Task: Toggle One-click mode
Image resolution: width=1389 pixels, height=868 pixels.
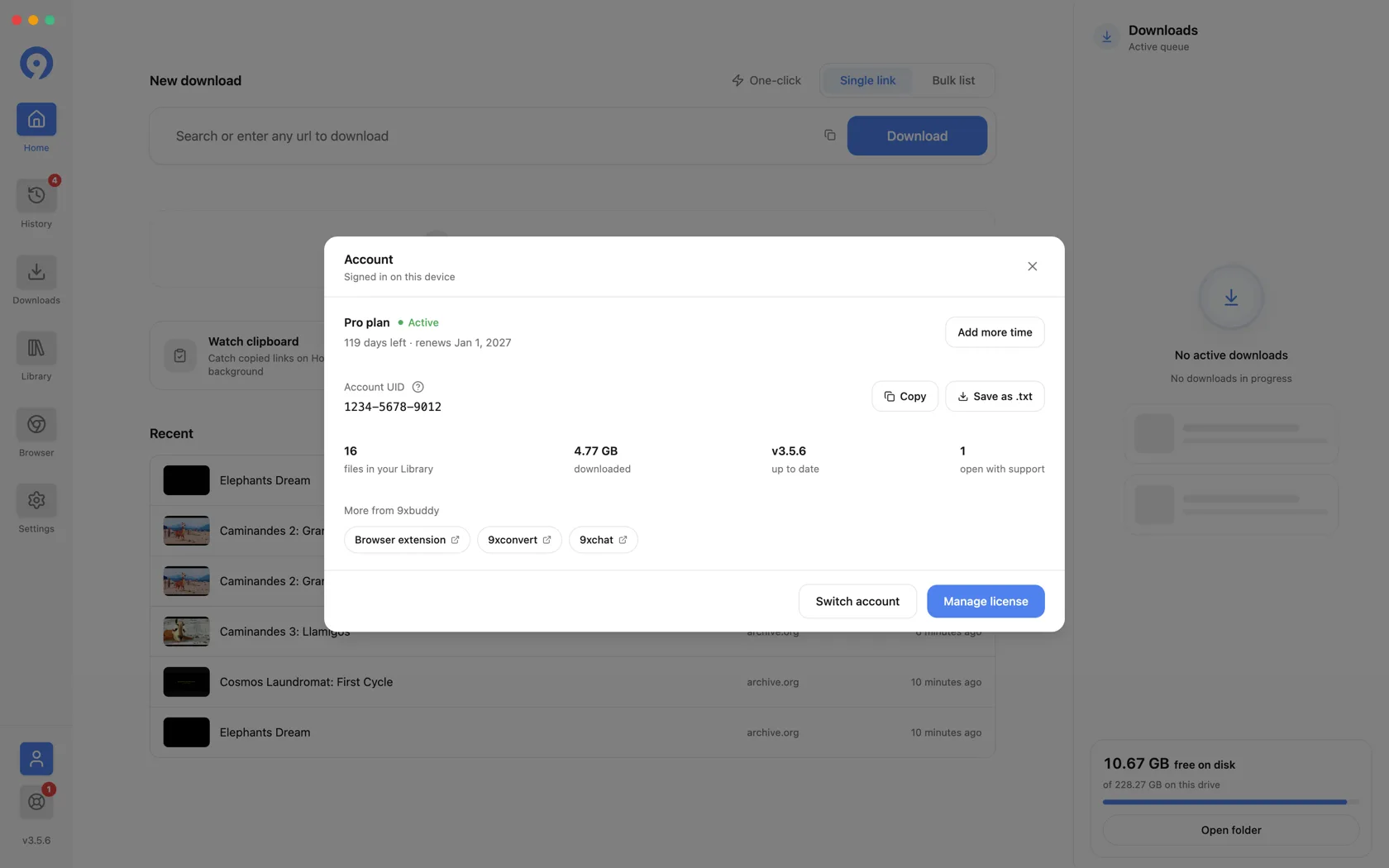Action: 766,80
